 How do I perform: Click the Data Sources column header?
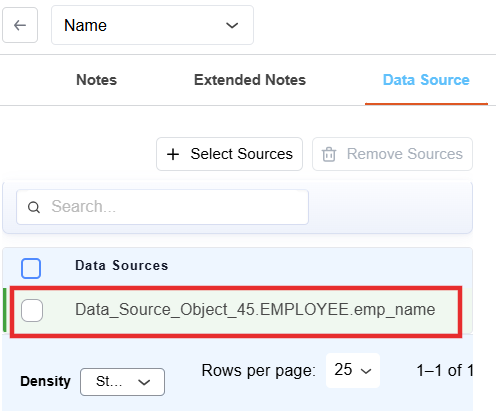122,266
